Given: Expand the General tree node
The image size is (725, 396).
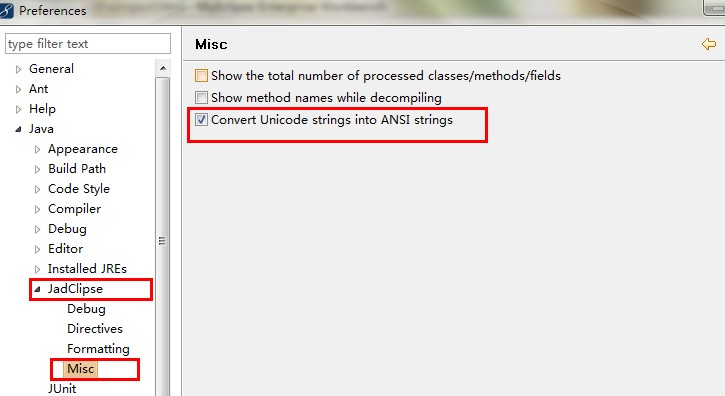Looking at the screenshot, I should click(18, 69).
